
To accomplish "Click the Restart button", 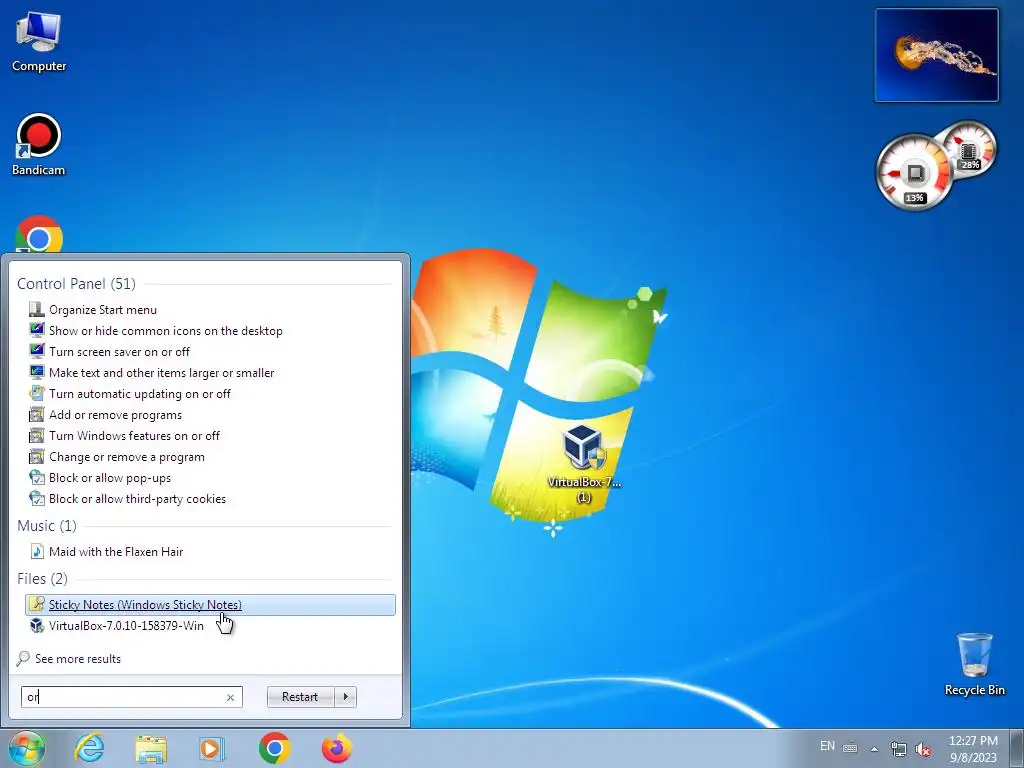I will pyautogui.click(x=300, y=697).
